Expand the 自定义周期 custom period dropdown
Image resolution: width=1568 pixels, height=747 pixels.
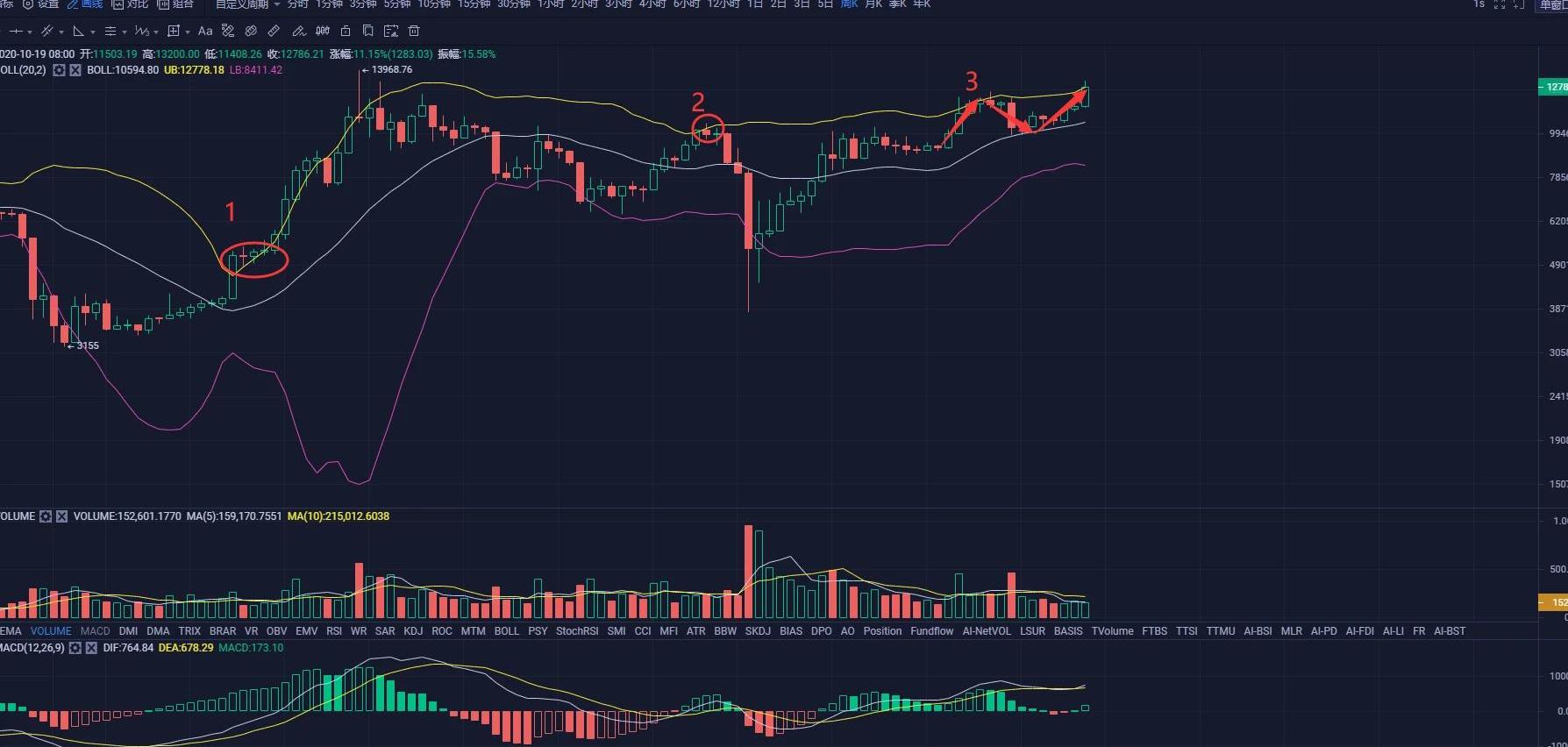click(x=248, y=4)
